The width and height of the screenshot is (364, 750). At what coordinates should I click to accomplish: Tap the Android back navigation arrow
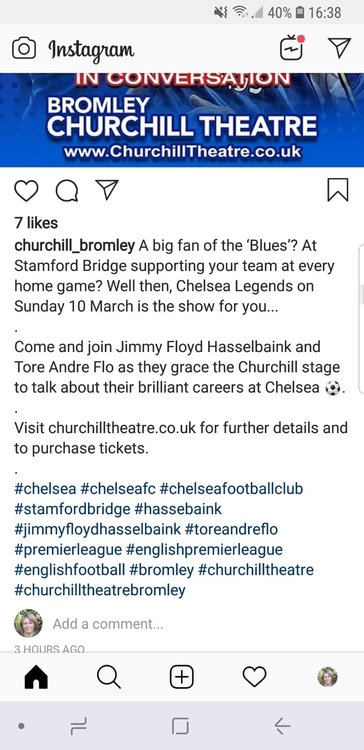[282, 727]
